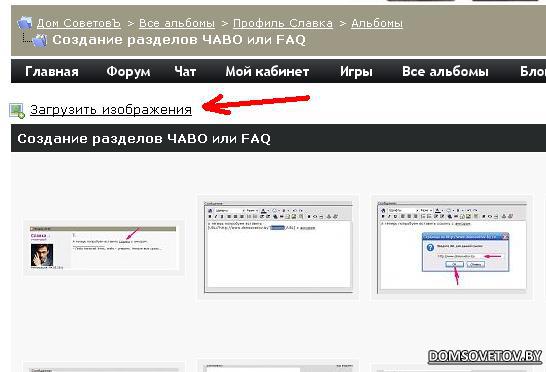Open the partially visible Блог menu item
The image size is (546, 372).
pyautogui.click(x=533, y=71)
